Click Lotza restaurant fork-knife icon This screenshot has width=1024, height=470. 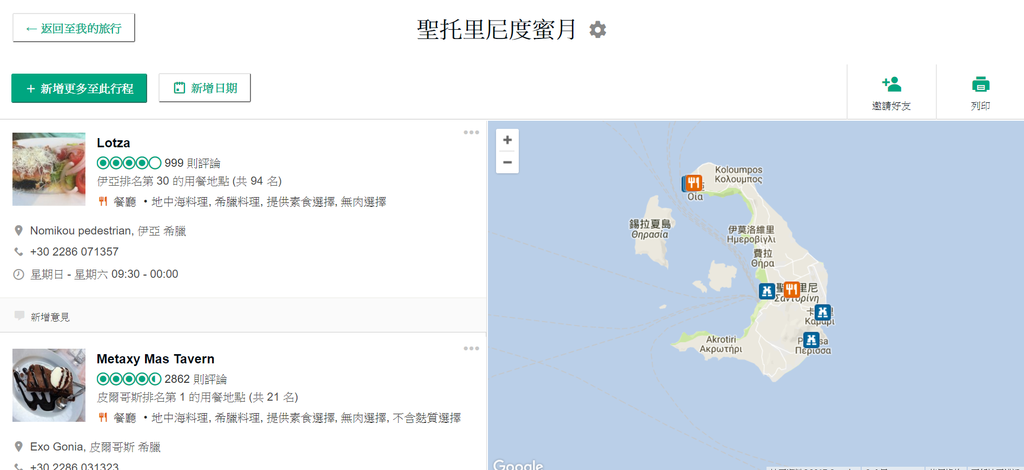tap(103, 202)
